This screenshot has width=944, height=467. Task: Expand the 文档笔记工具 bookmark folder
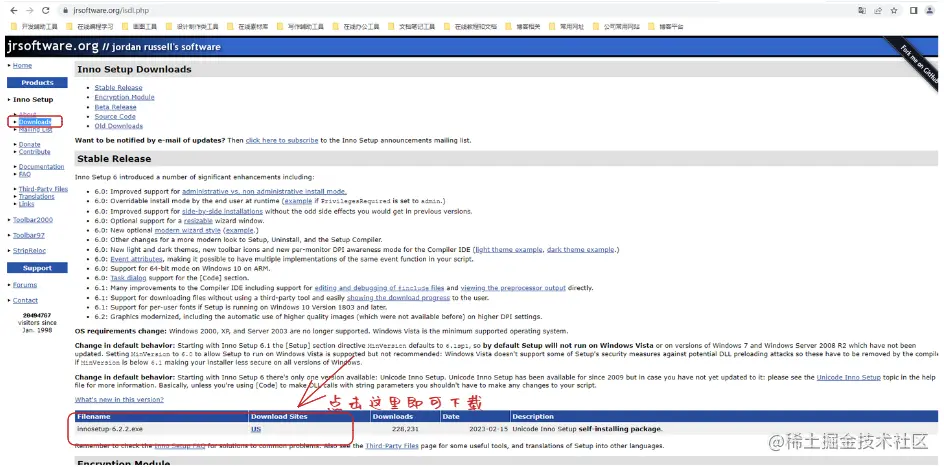point(411,26)
